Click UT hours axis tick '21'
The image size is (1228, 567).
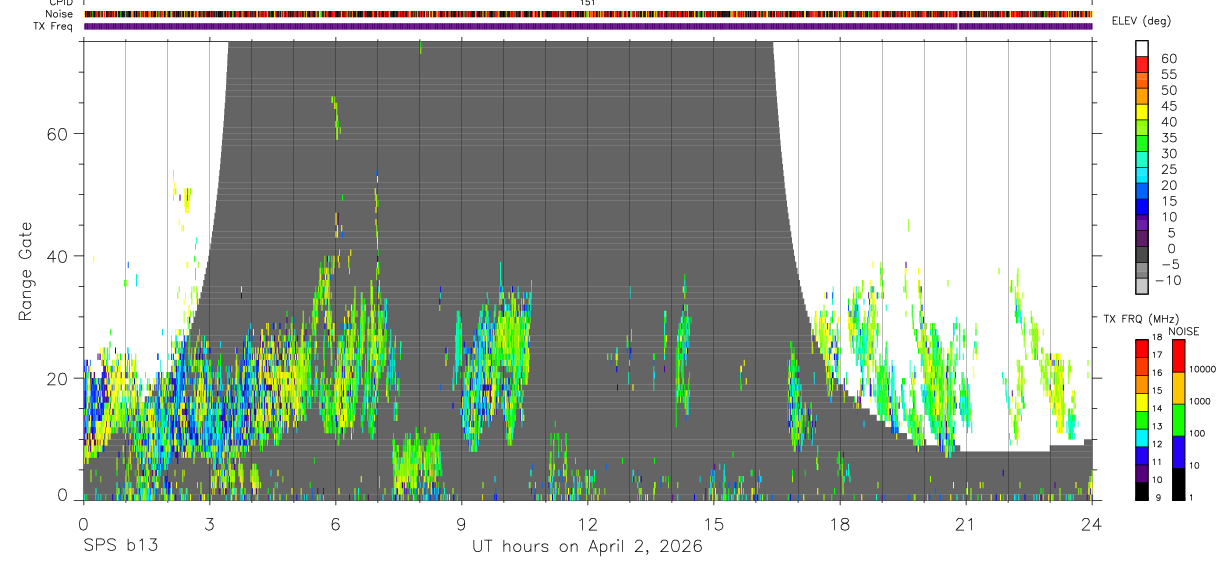click(x=965, y=523)
